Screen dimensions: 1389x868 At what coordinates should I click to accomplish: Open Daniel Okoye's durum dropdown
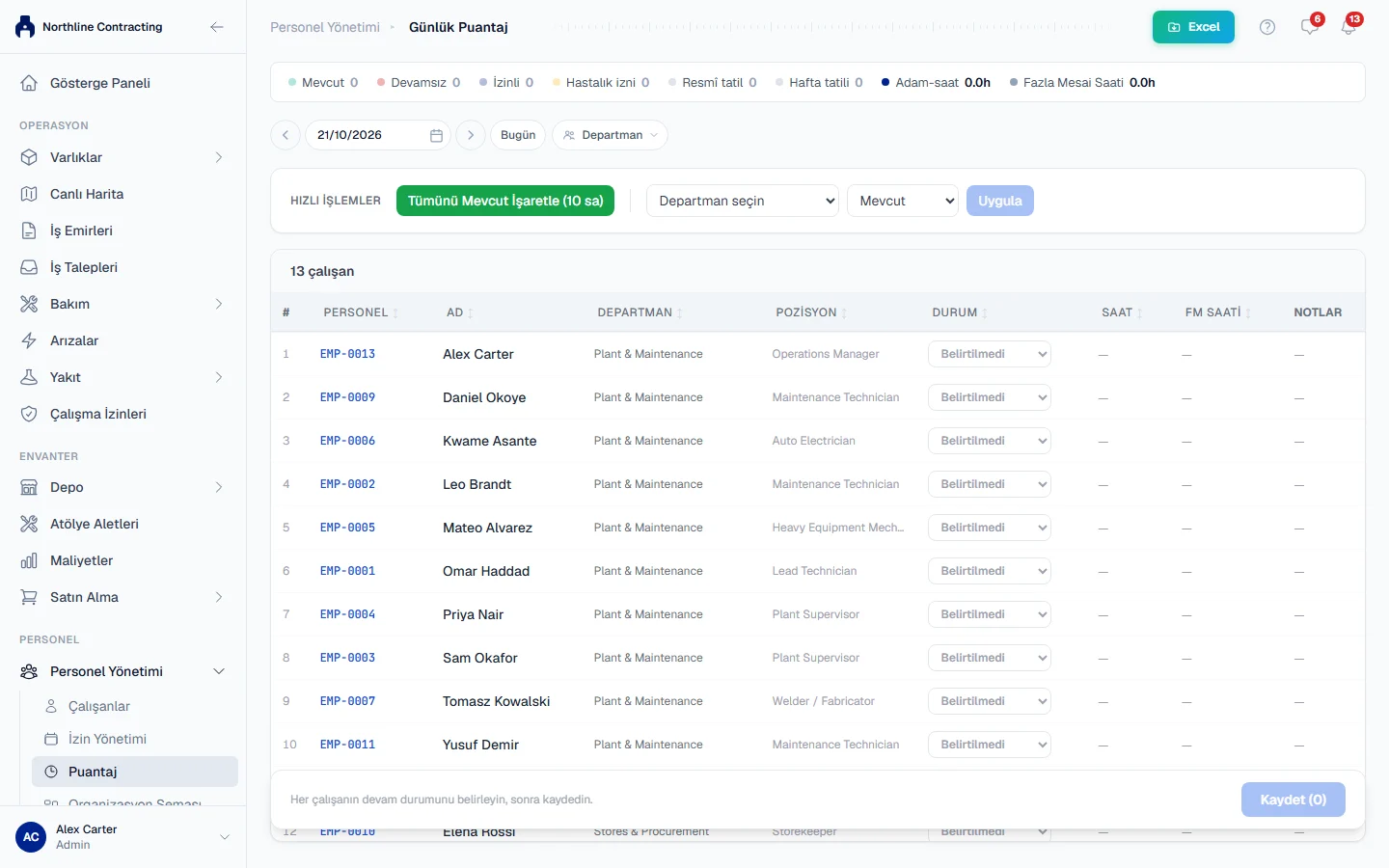click(x=990, y=397)
